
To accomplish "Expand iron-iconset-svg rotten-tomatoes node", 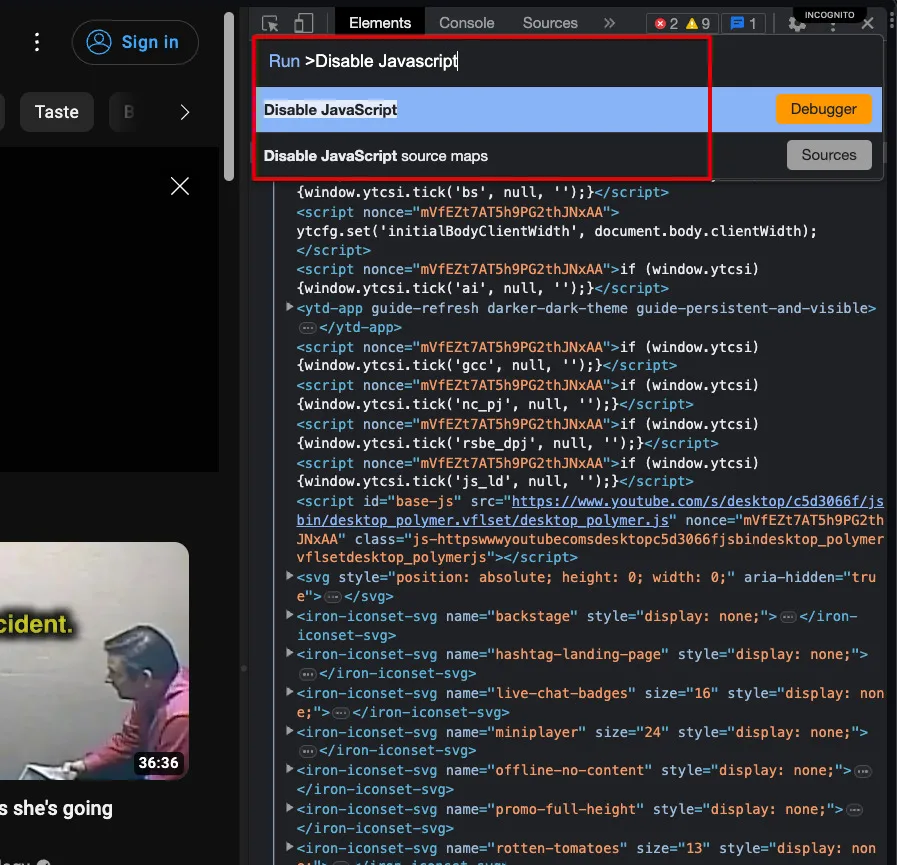I will (x=289, y=847).
